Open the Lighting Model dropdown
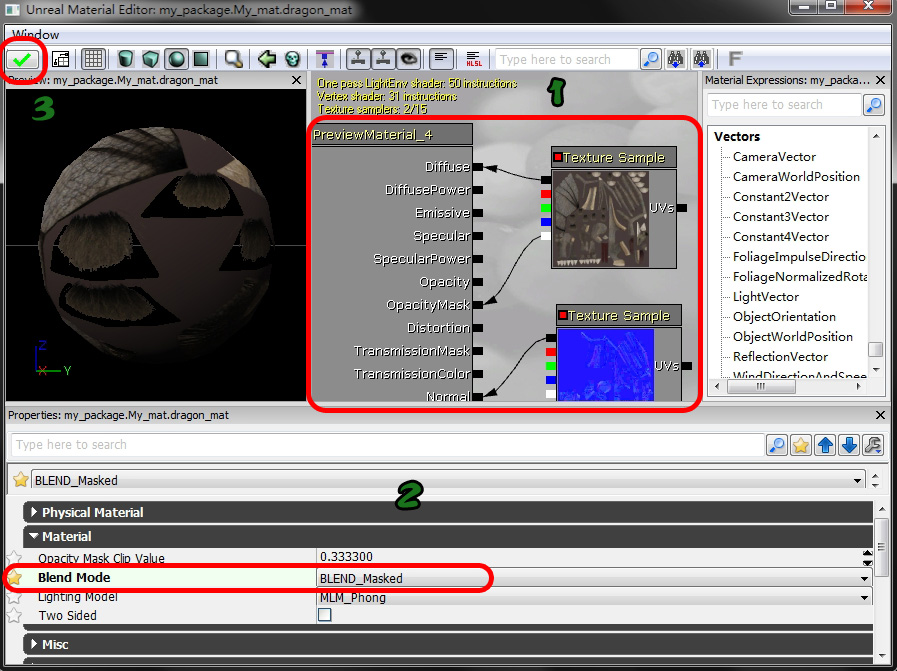897x671 pixels. point(864,597)
